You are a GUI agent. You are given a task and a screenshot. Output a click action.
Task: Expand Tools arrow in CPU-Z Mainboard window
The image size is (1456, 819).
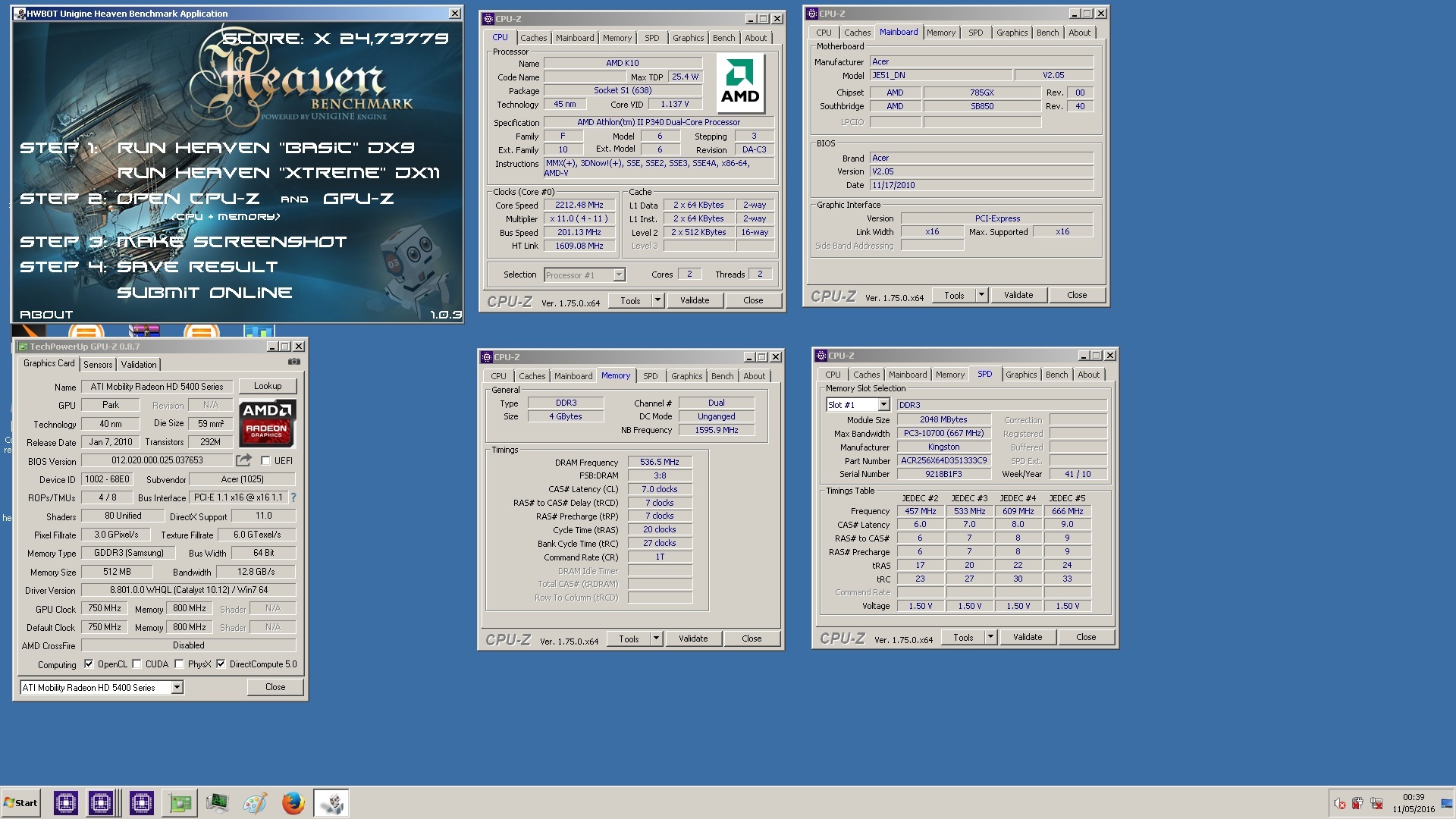pyautogui.click(x=981, y=295)
